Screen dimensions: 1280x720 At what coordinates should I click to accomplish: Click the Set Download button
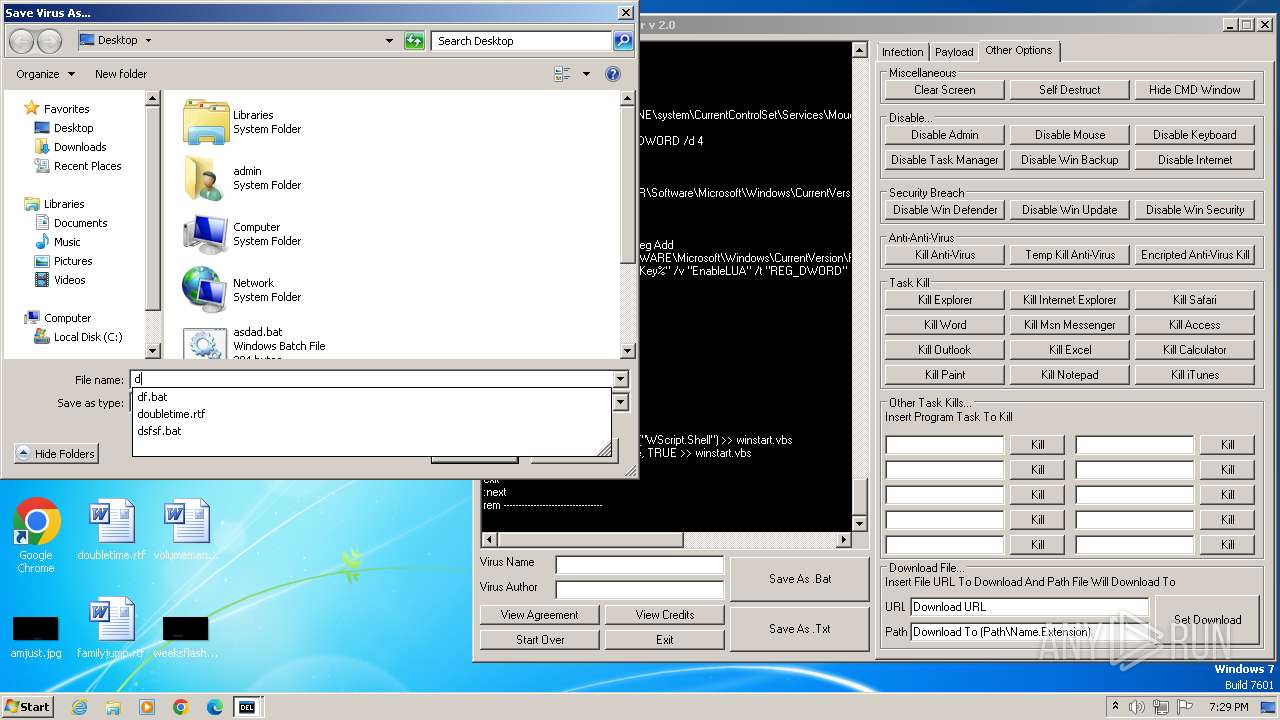1207,619
